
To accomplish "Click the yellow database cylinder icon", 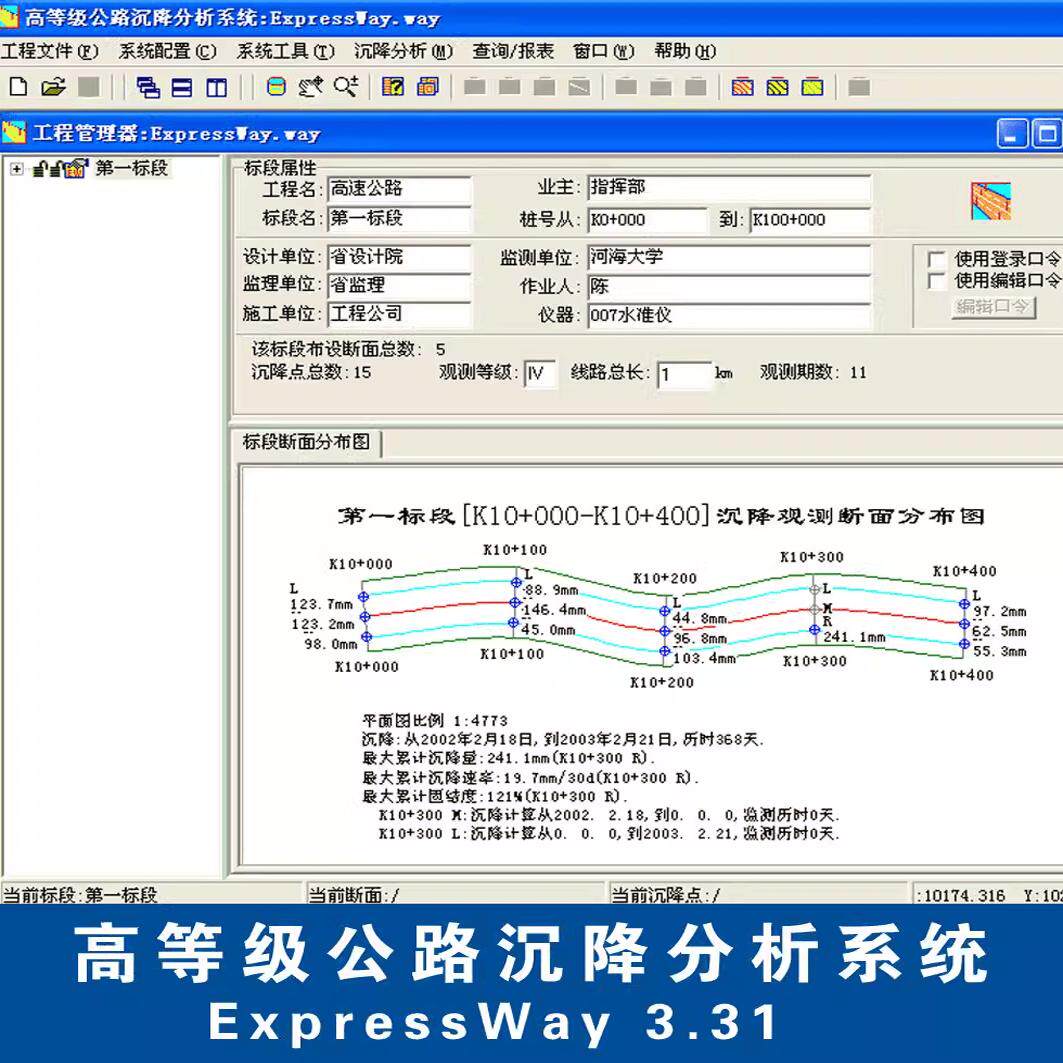I will click(x=276, y=87).
